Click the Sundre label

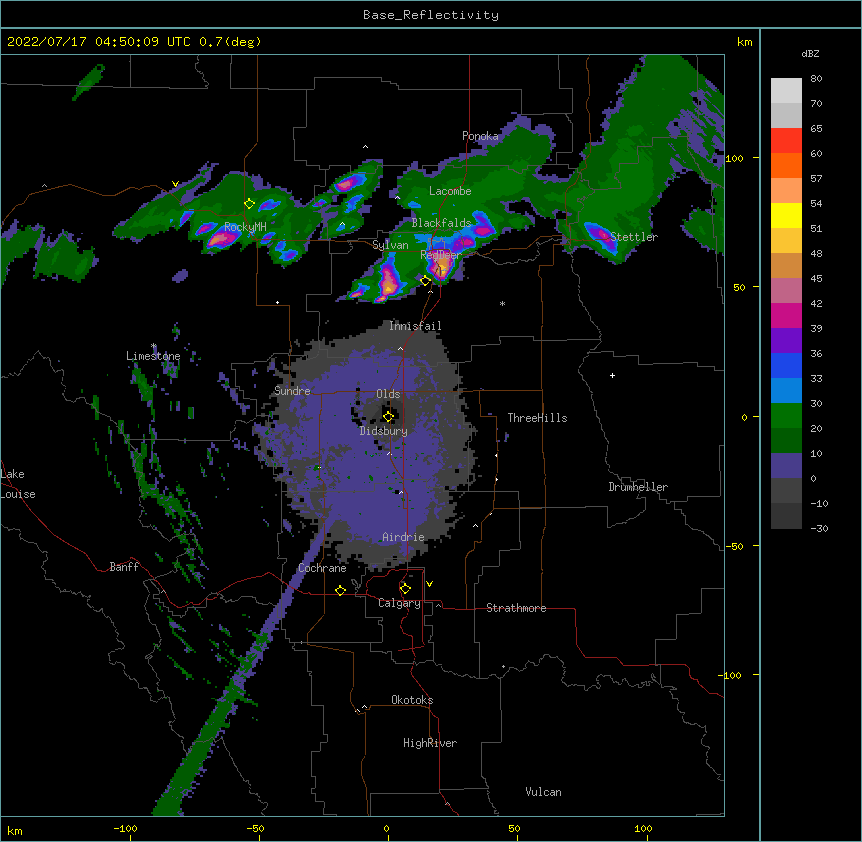coord(292,391)
